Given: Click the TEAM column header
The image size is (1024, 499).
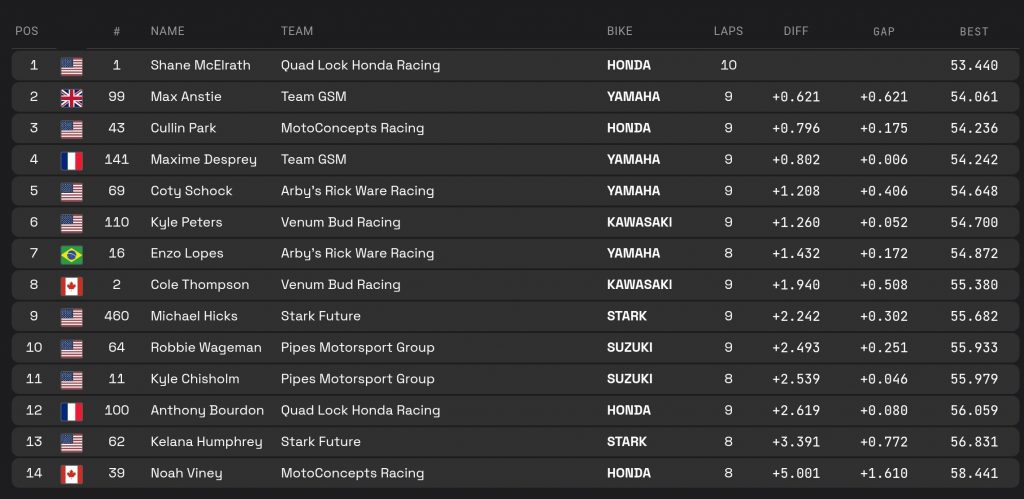Looking at the screenshot, I should coord(298,31).
